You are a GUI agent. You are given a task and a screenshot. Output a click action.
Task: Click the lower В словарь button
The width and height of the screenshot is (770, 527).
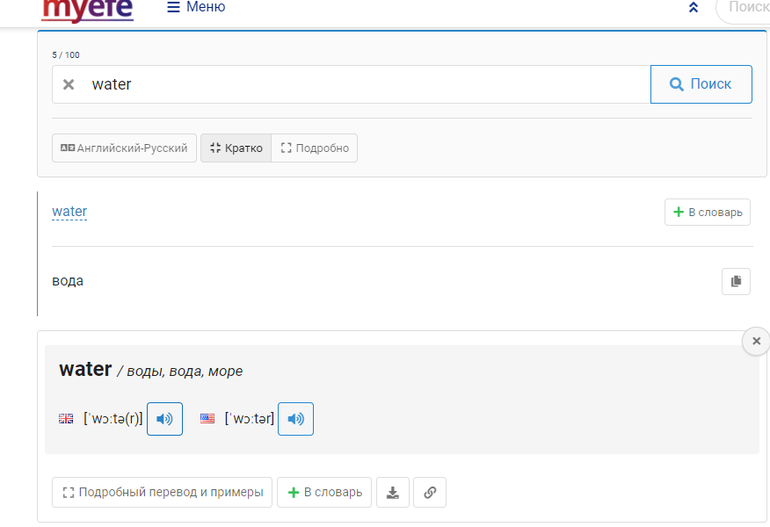click(x=324, y=492)
